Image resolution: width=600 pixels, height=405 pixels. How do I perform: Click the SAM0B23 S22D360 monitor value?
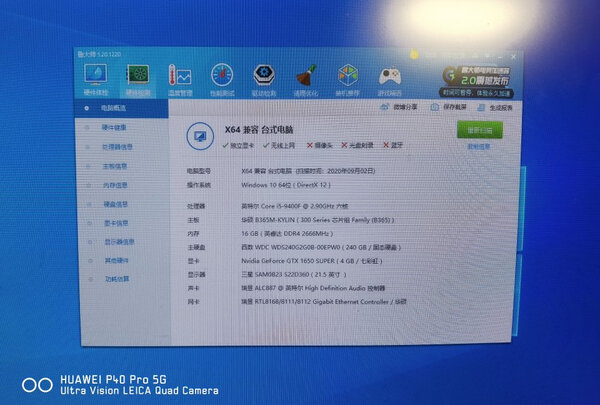point(294,275)
